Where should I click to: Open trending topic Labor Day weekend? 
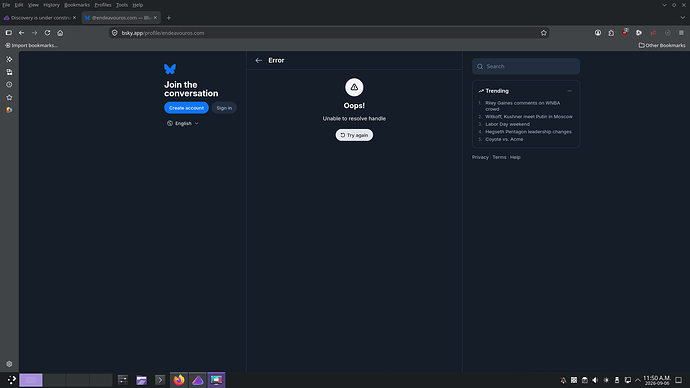[x=507, y=124]
